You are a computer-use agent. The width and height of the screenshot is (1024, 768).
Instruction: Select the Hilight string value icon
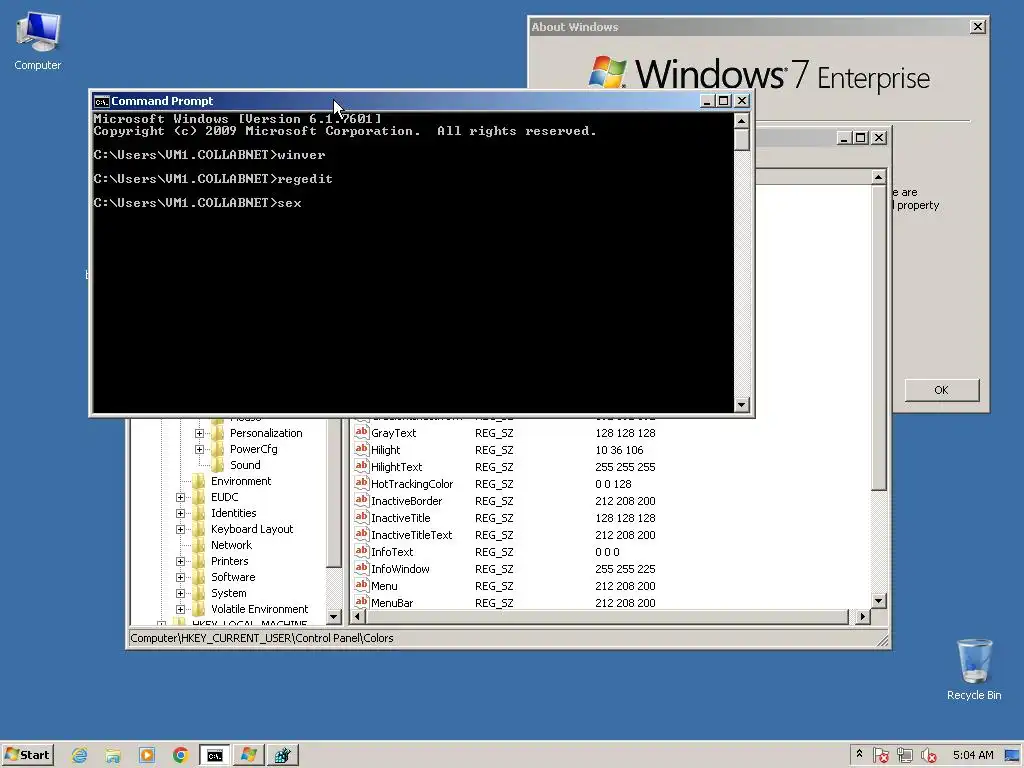click(x=361, y=449)
